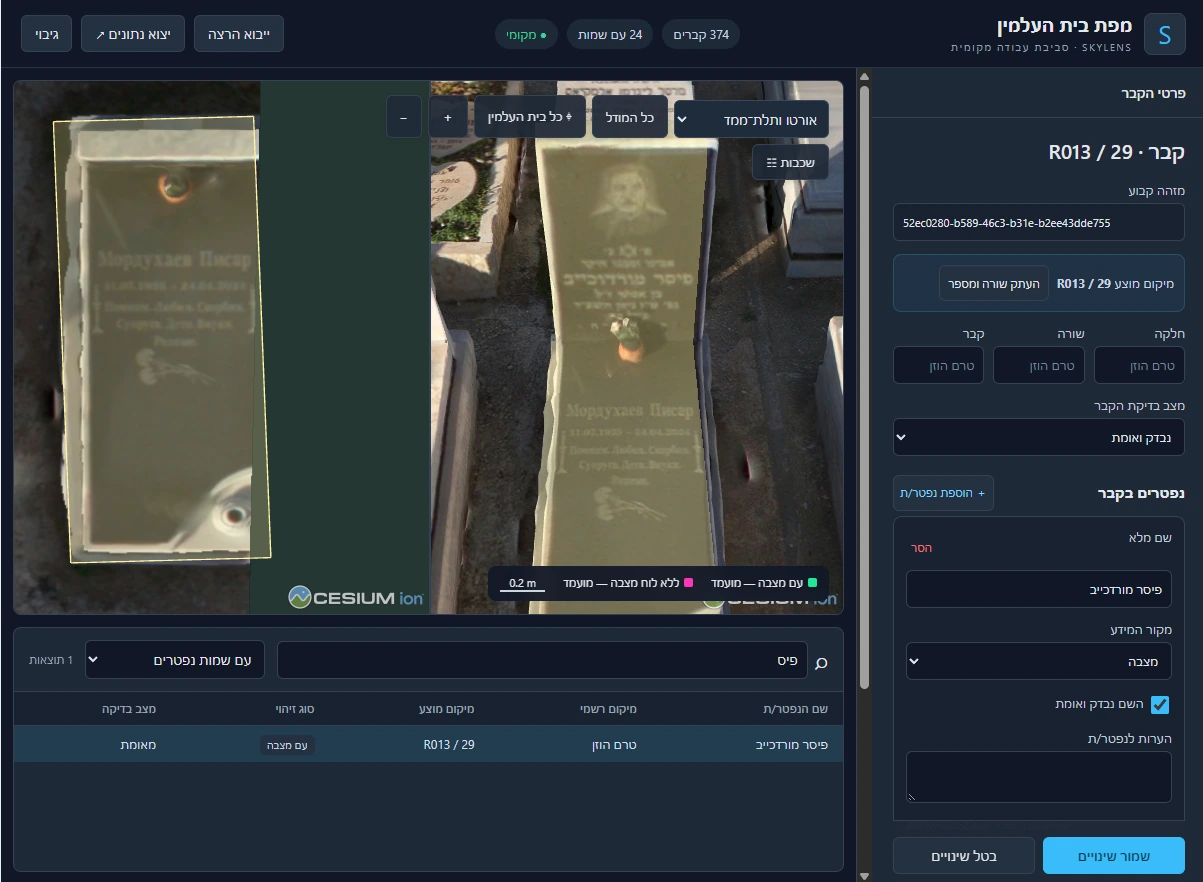Image resolution: width=1203 pixels, height=882 pixels.
Task: Toggle השם נבדק ואומת checkbox
Action: tap(1160, 705)
